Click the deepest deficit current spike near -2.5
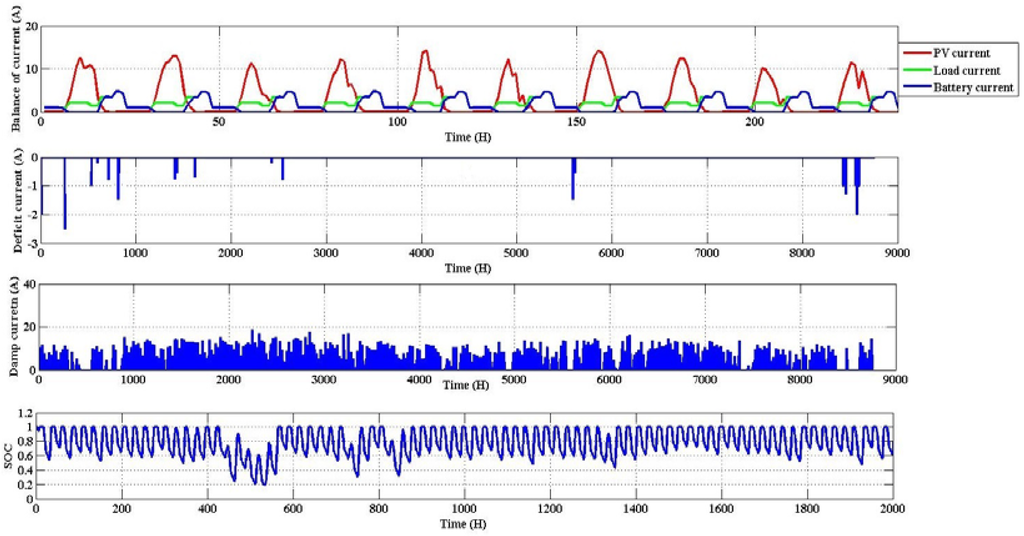 coord(65,226)
